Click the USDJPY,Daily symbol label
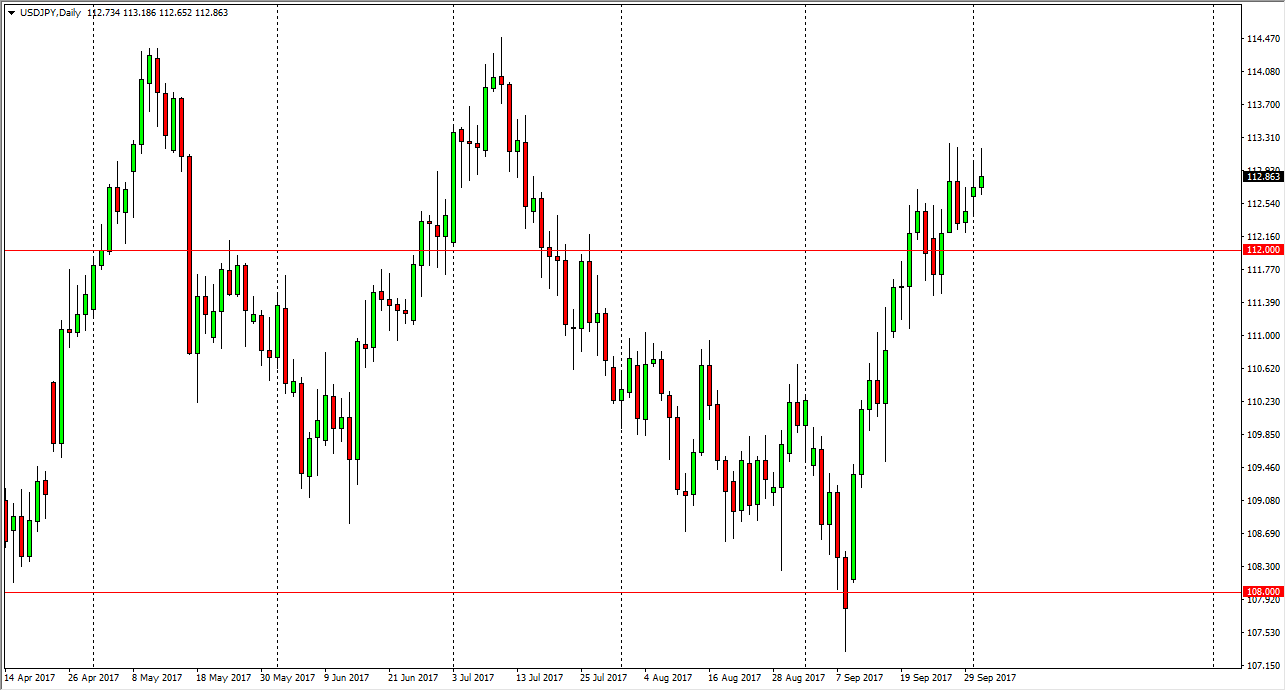The image size is (1286, 691). [x=50, y=13]
